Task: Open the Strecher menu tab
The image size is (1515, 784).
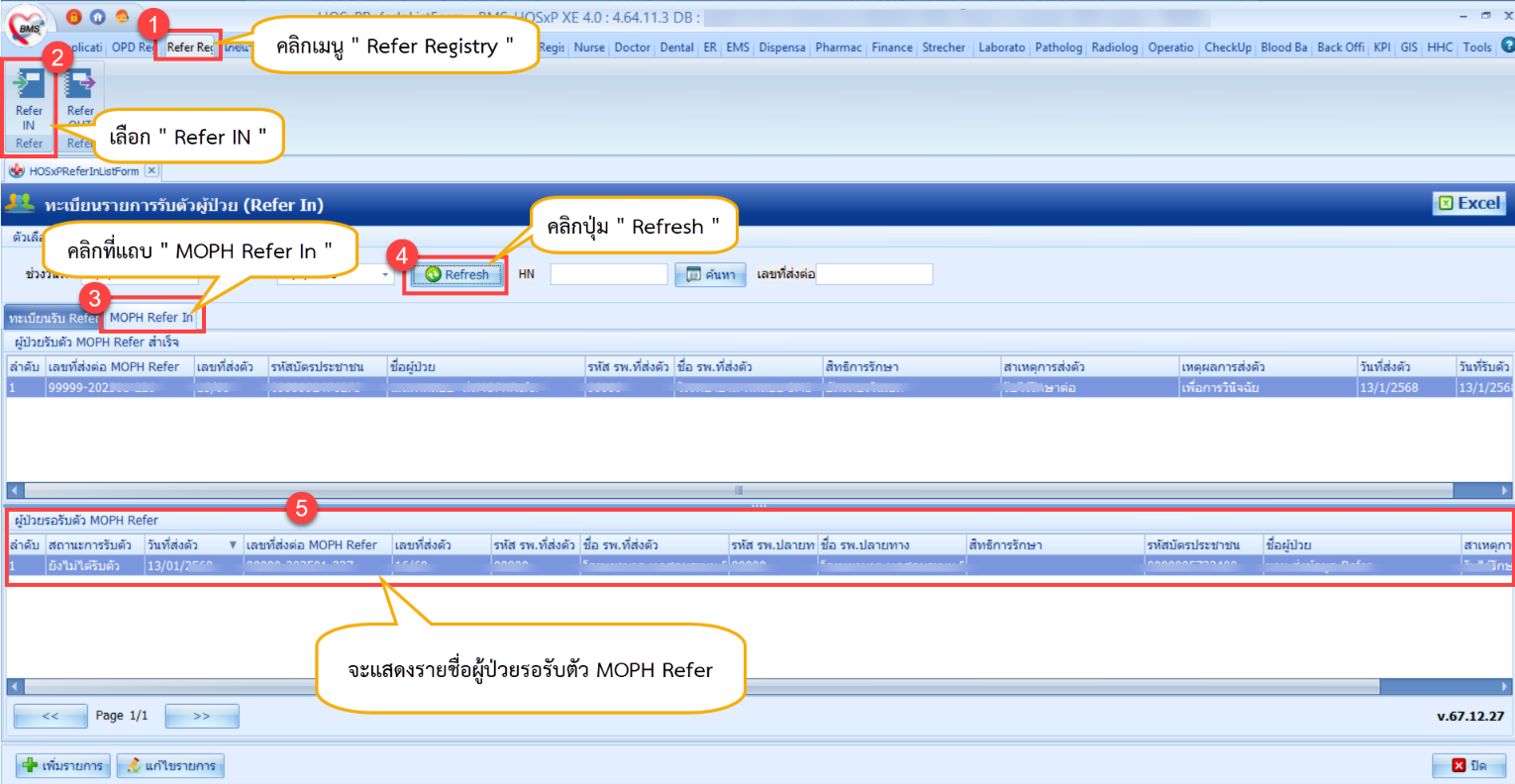Action: (944, 47)
